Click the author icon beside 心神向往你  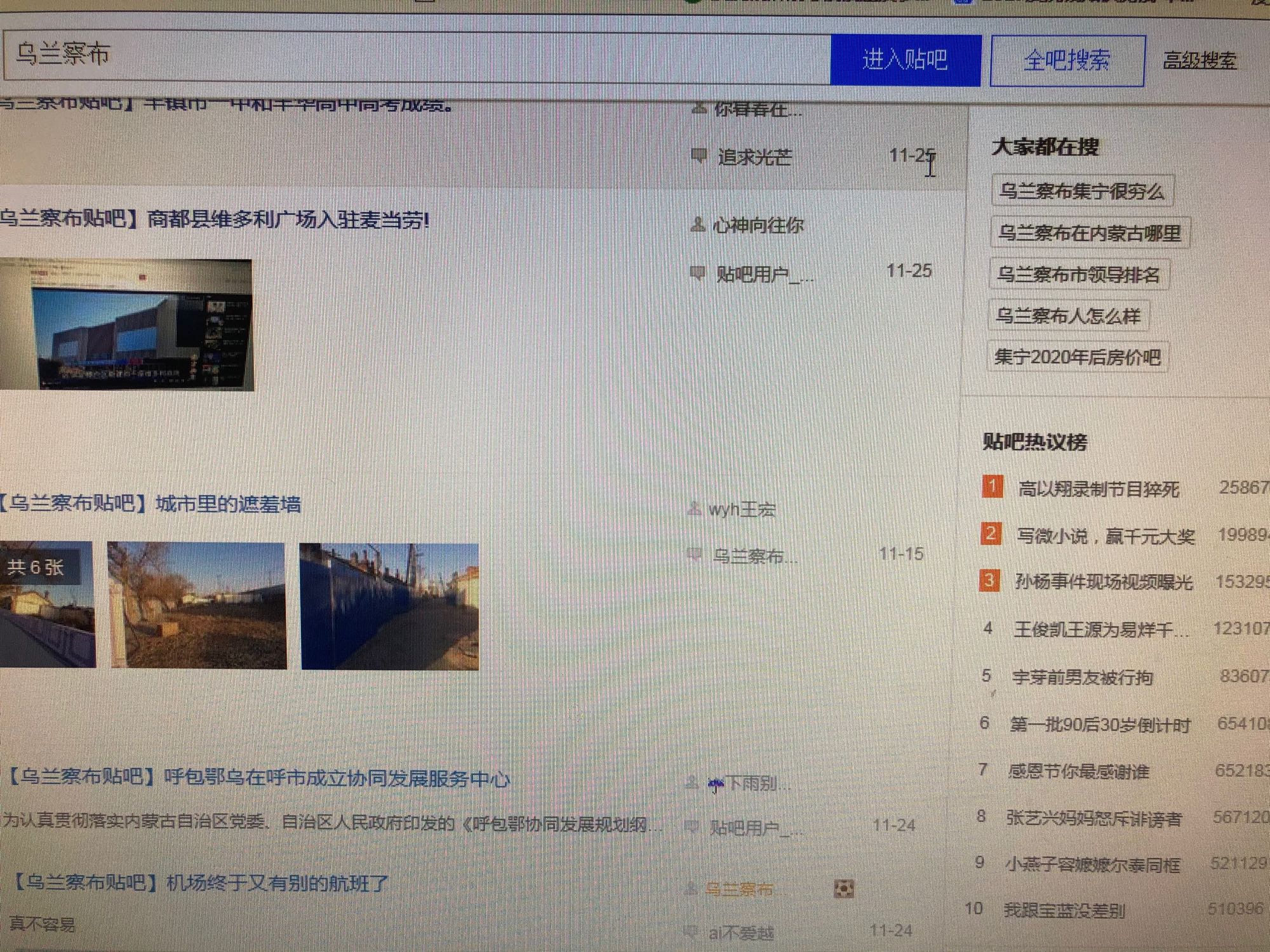(x=697, y=225)
